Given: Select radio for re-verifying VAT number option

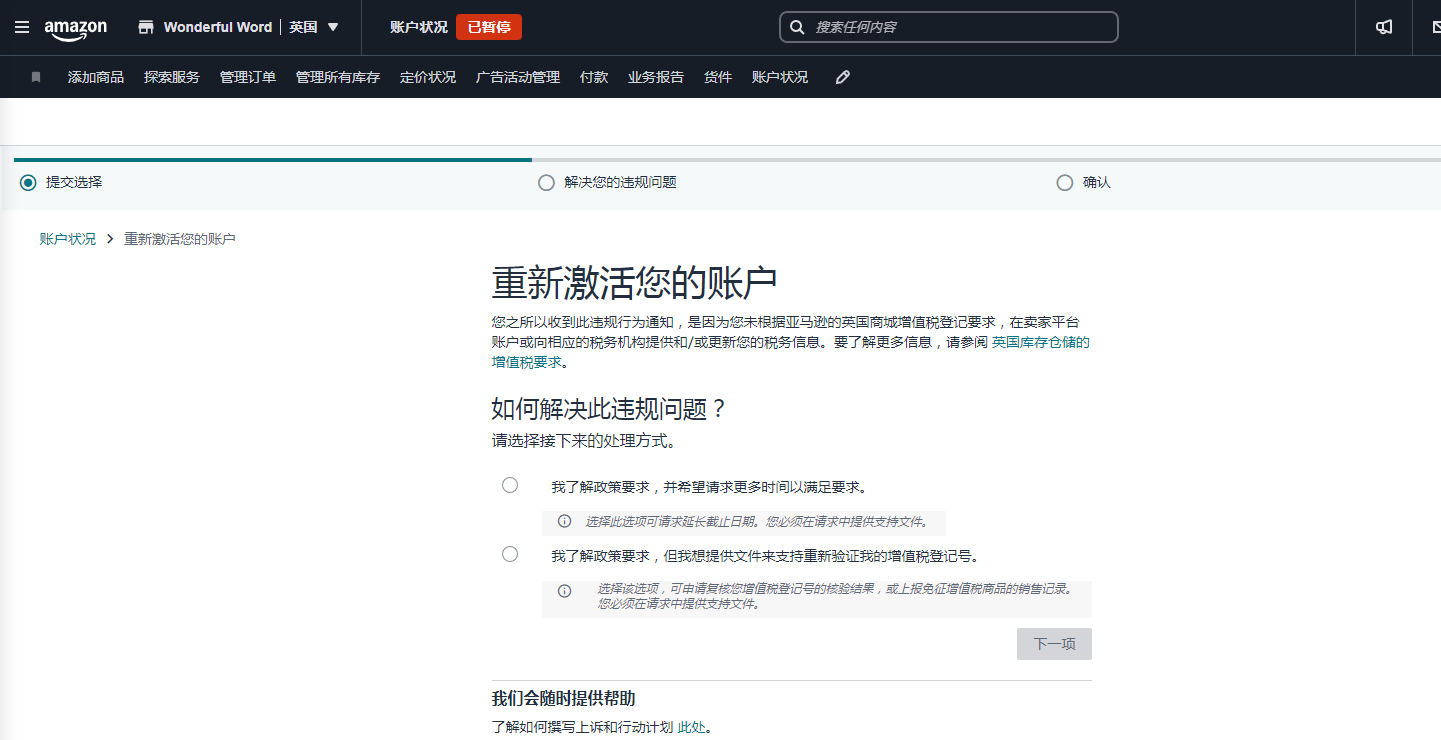Looking at the screenshot, I should pos(510,554).
